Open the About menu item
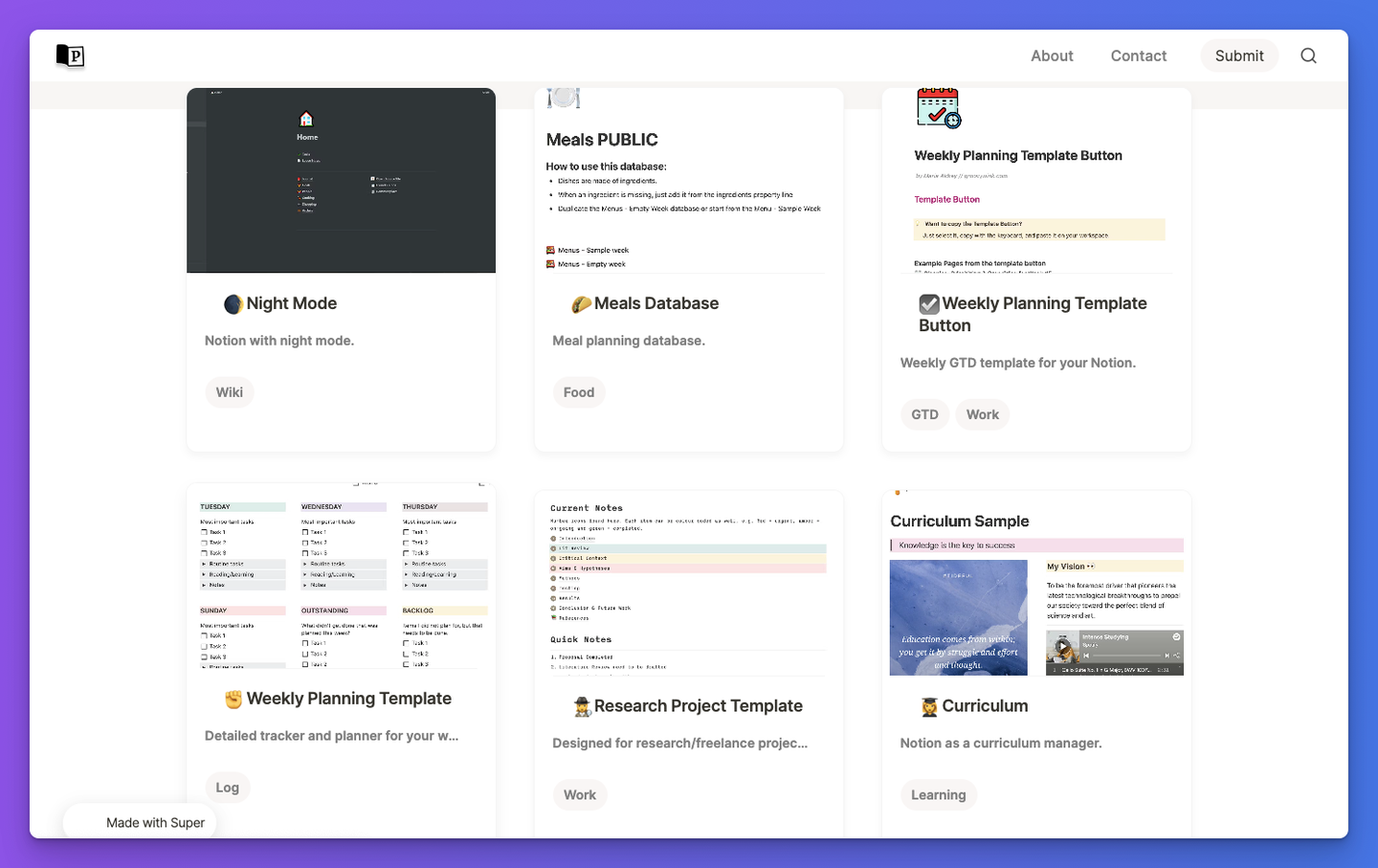Screen dimensions: 1378x868 tap(1052, 56)
